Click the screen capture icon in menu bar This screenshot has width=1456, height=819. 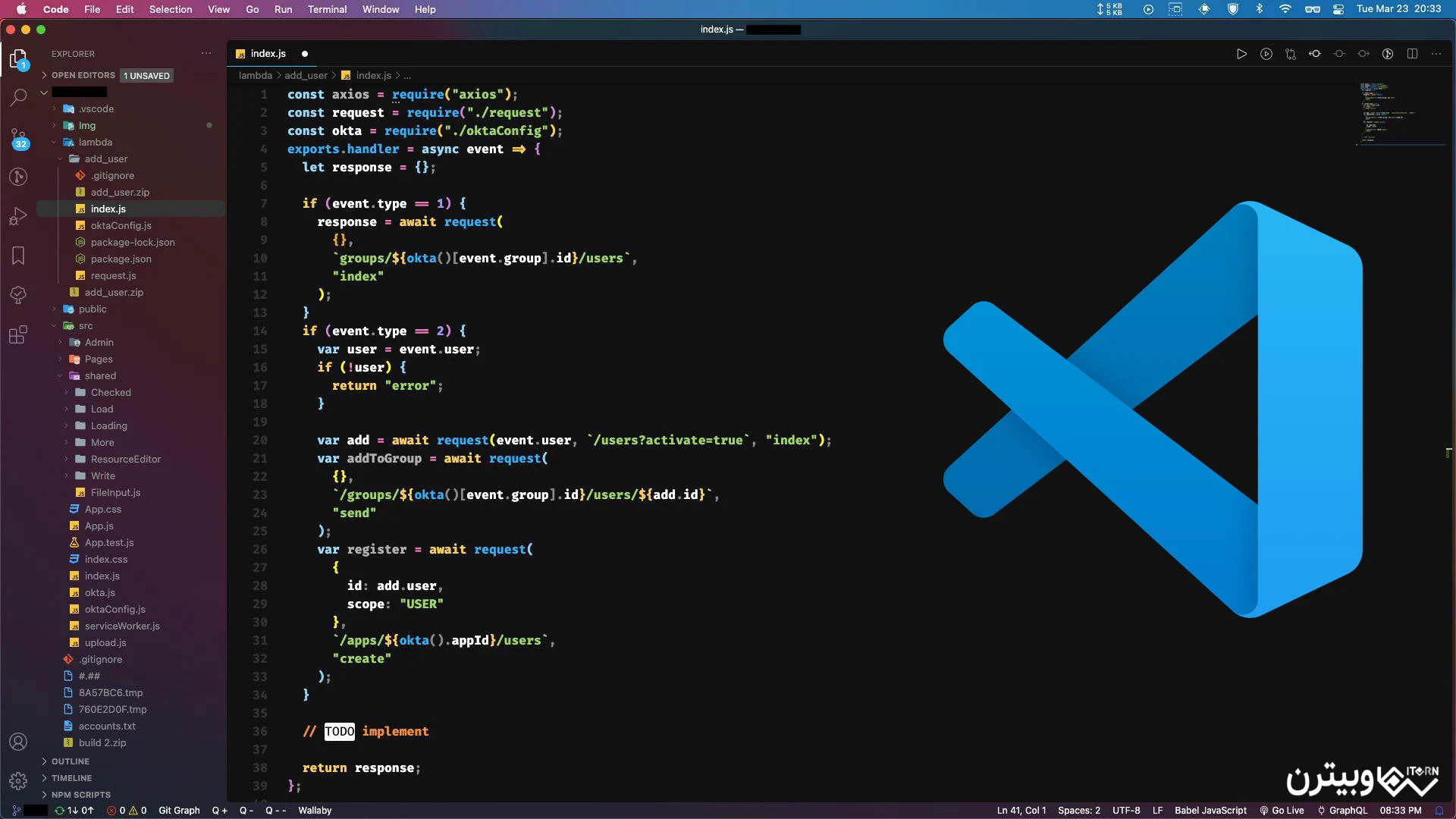click(1175, 9)
